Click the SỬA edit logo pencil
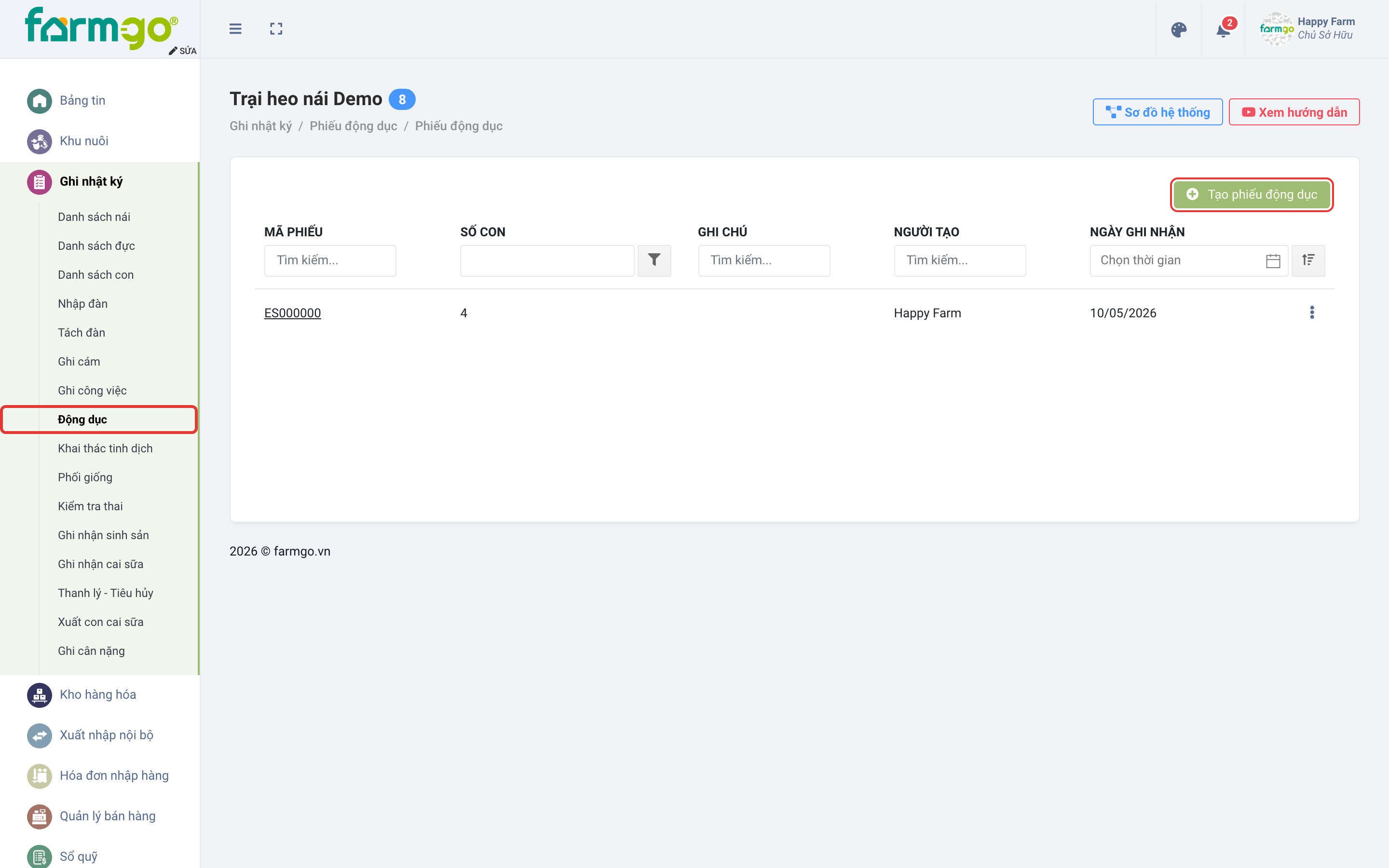1389x868 pixels. [182, 51]
